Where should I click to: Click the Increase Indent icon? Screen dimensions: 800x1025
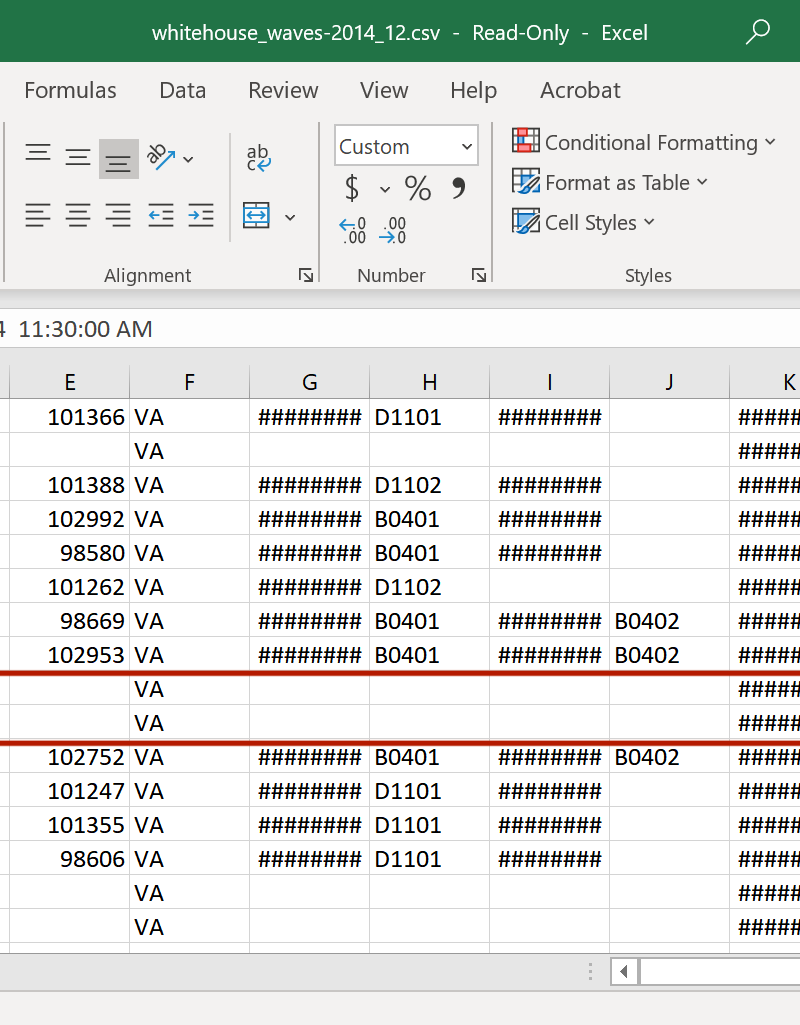coord(200,215)
